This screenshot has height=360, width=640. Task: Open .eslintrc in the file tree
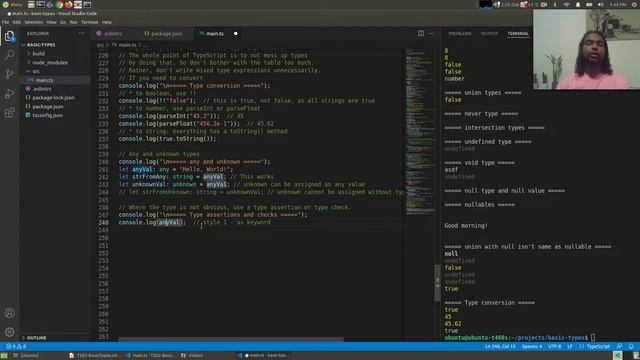[x=55, y=89]
